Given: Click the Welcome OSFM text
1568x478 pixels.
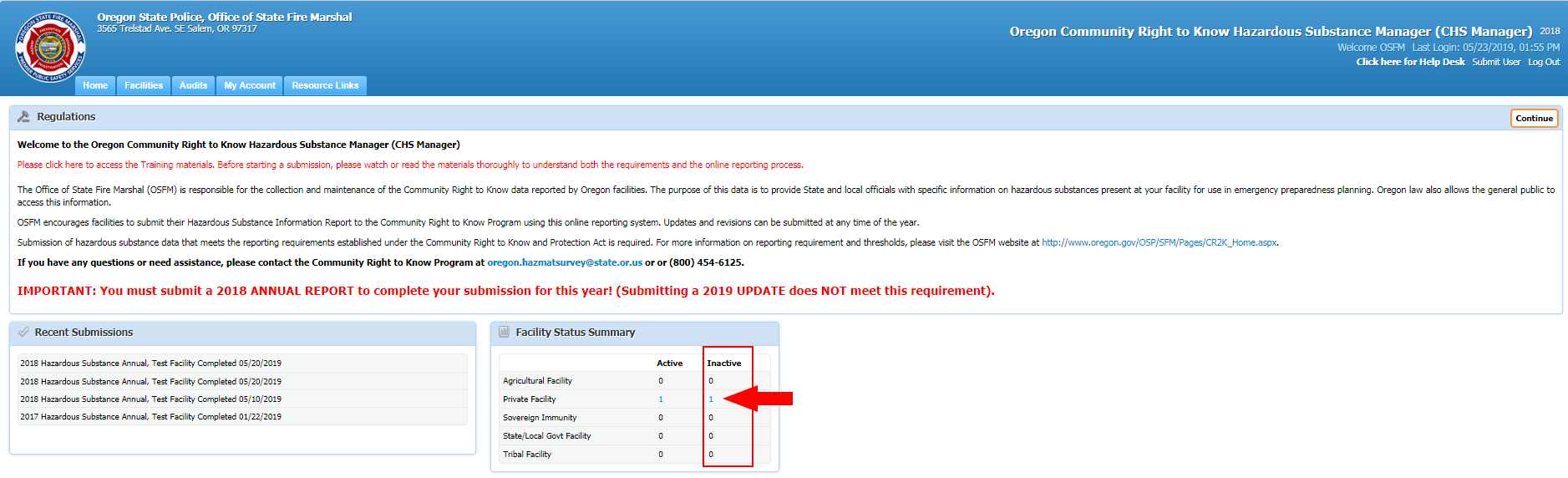Looking at the screenshot, I should pyautogui.click(x=1371, y=48).
